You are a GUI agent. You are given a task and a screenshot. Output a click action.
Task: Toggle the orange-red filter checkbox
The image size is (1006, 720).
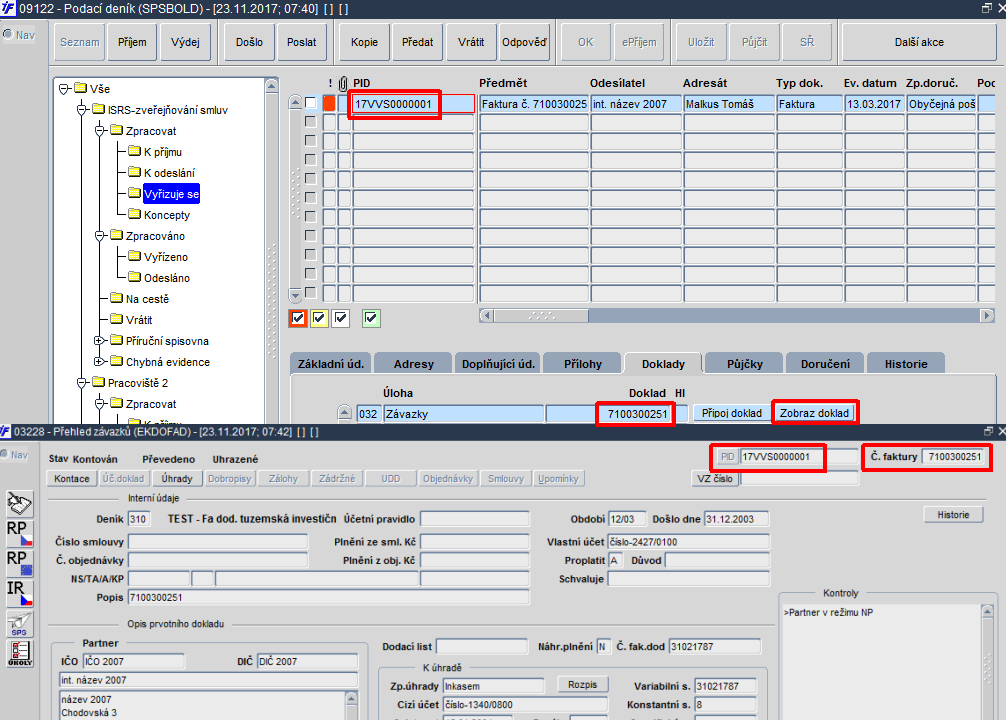tap(298, 318)
